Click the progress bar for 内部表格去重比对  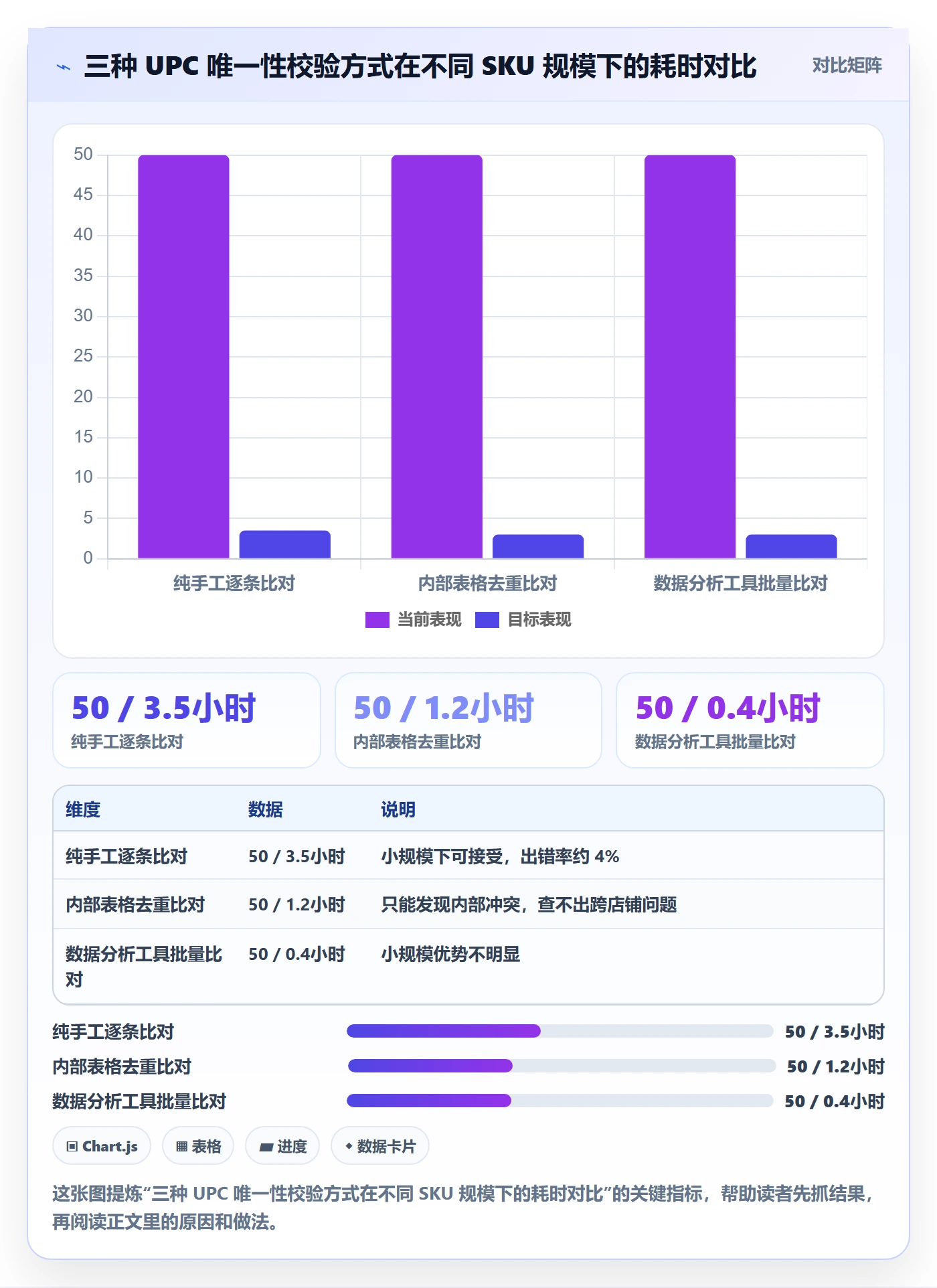point(561,1066)
